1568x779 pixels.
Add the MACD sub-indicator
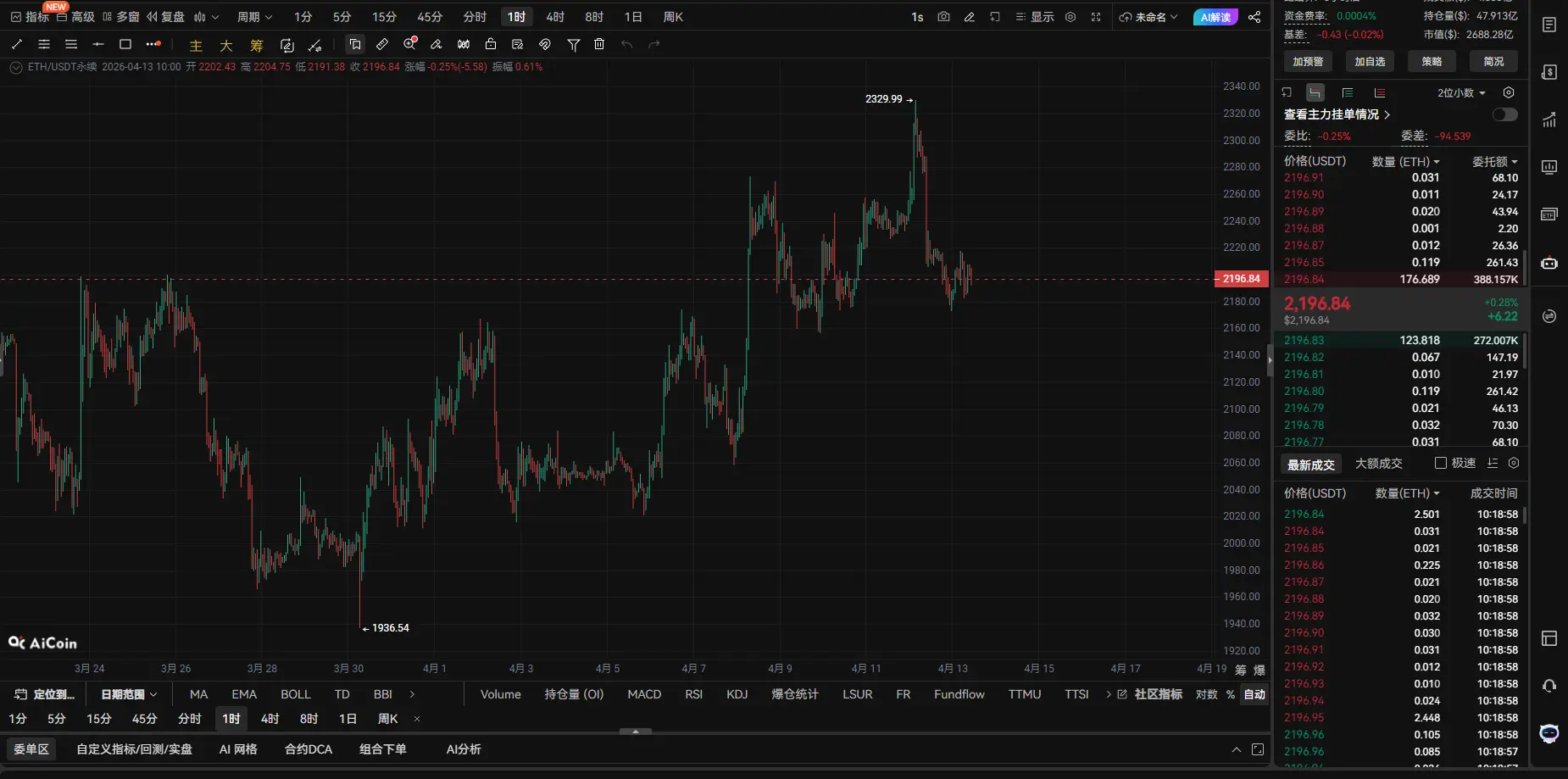644,694
